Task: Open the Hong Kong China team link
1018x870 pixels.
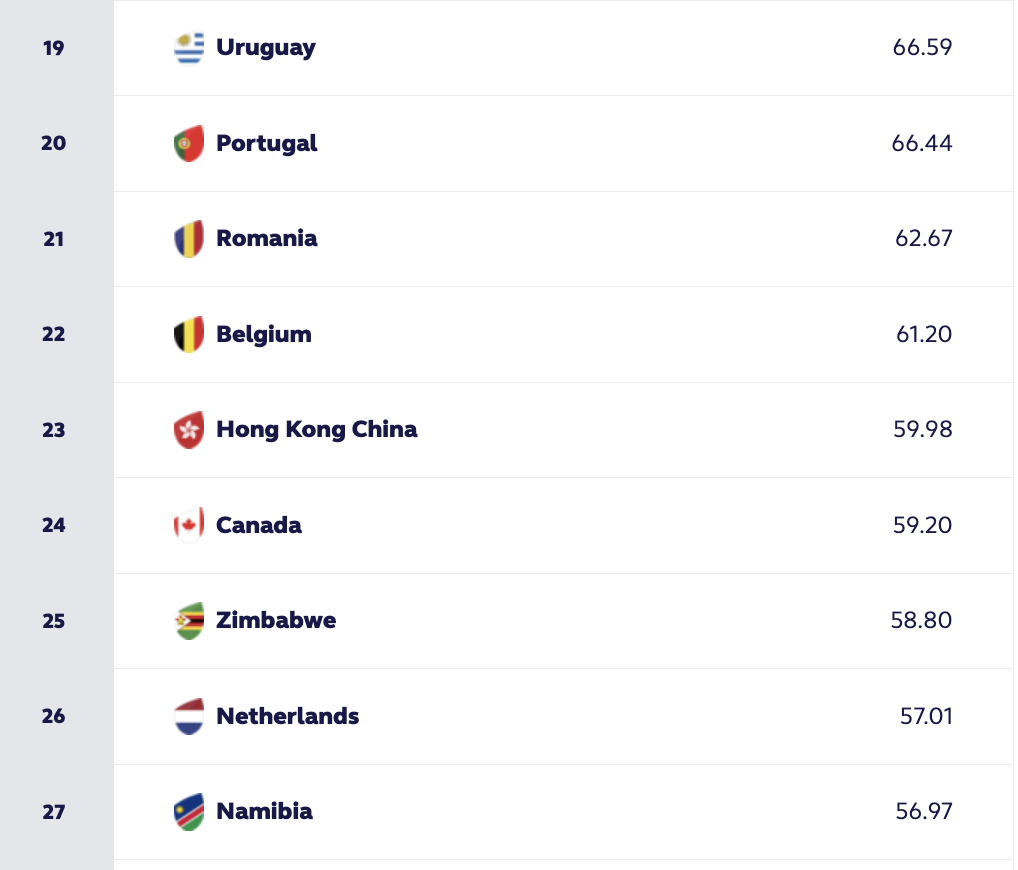Action: [316, 430]
